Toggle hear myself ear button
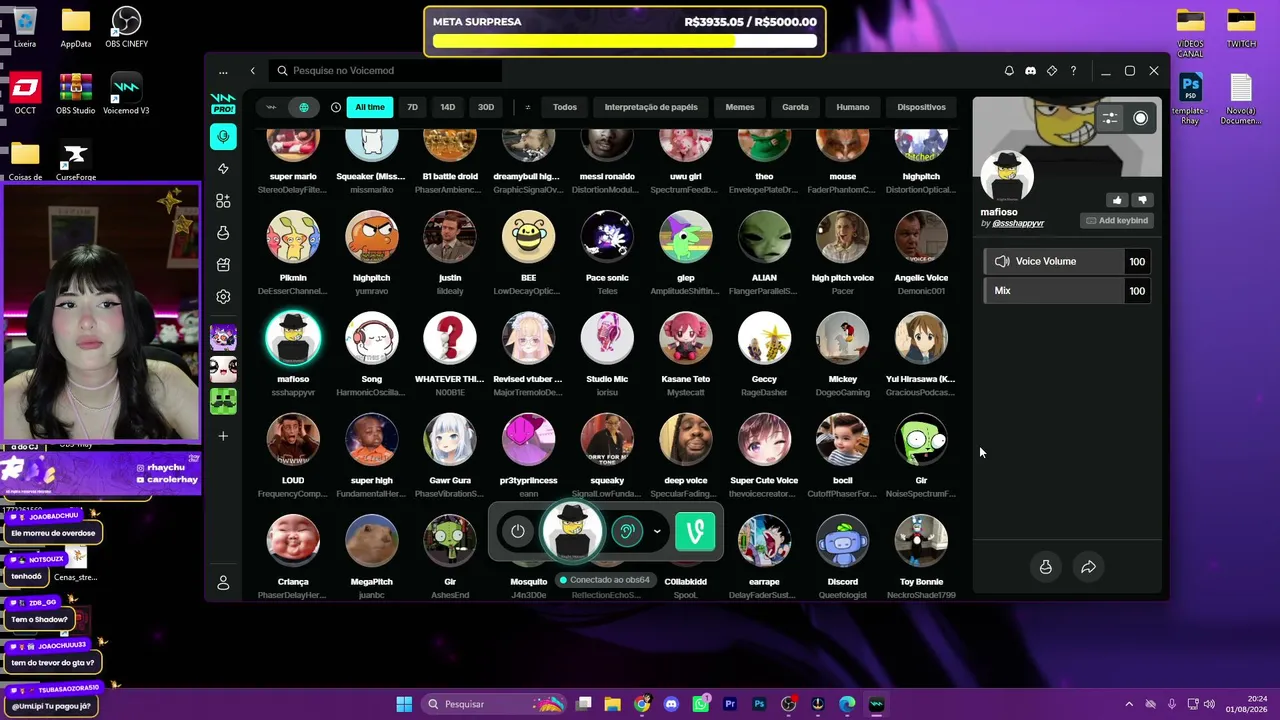 (627, 531)
